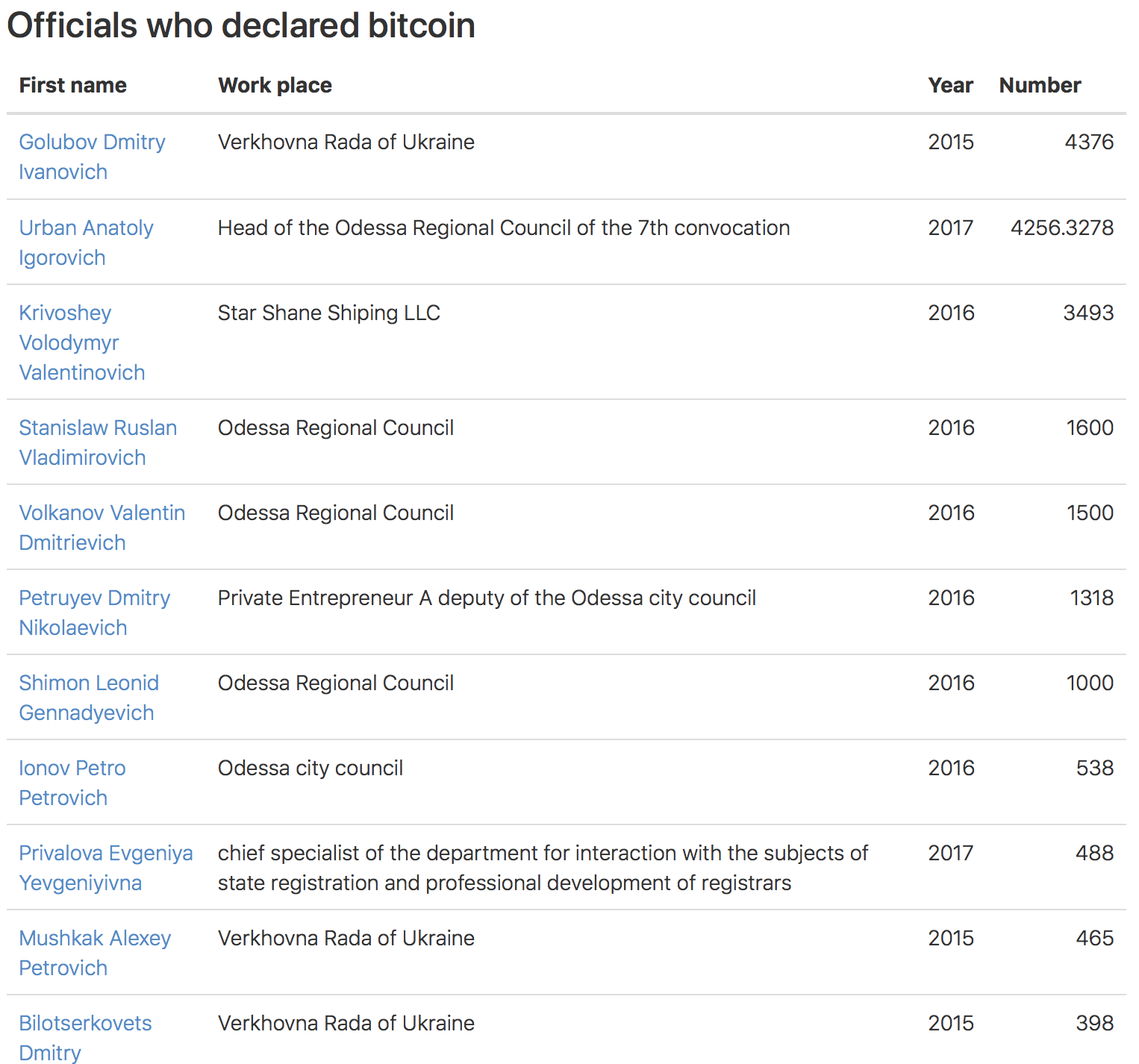Open Urban Anatoly Igorovich link

point(86,242)
